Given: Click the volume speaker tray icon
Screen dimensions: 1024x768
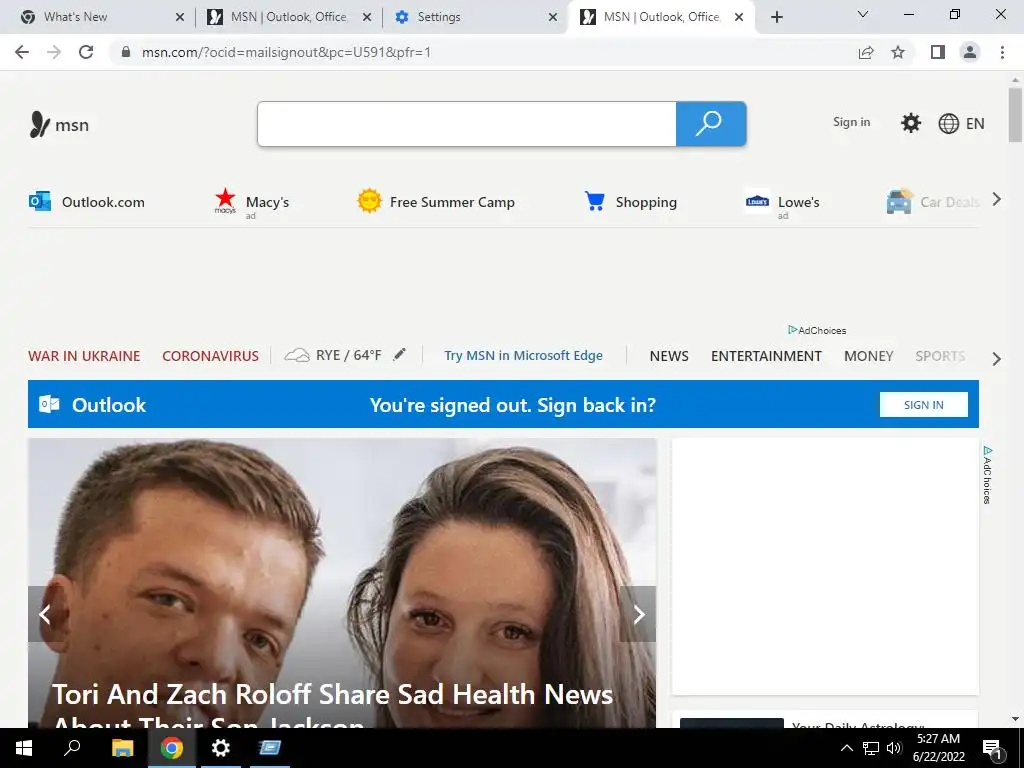Looking at the screenshot, I should [x=894, y=748].
